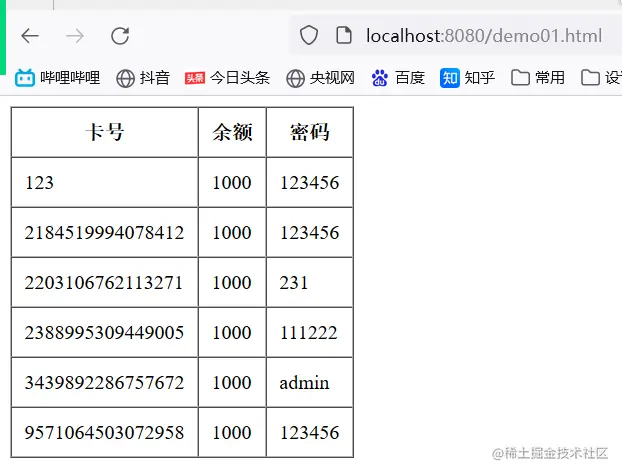This screenshot has height=474, width=622.
Task: Open the 知乎 bookmark
Action: point(467,78)
